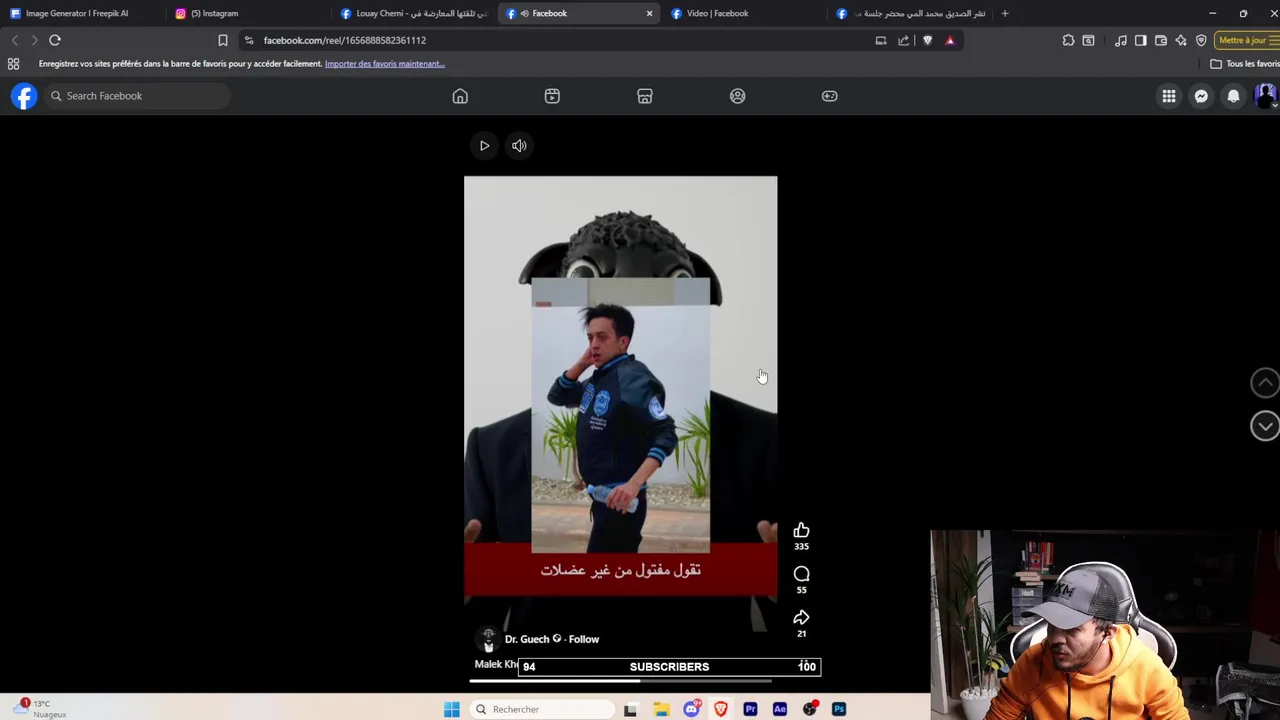Open Dr. Guech profile name
Screen dimensions: 1280x720
(527, 639)
